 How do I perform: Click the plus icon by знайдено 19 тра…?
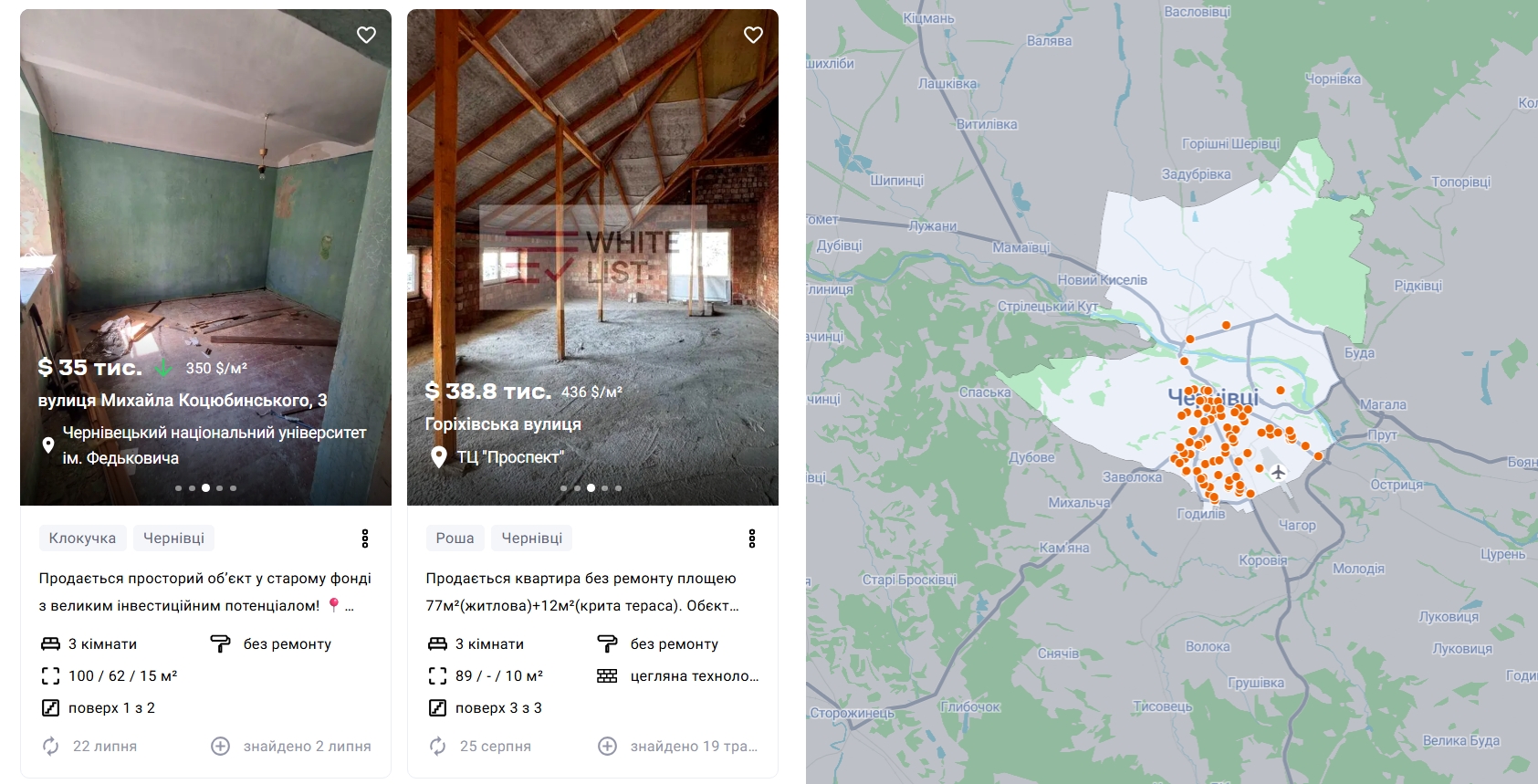(x=608, y=747)
